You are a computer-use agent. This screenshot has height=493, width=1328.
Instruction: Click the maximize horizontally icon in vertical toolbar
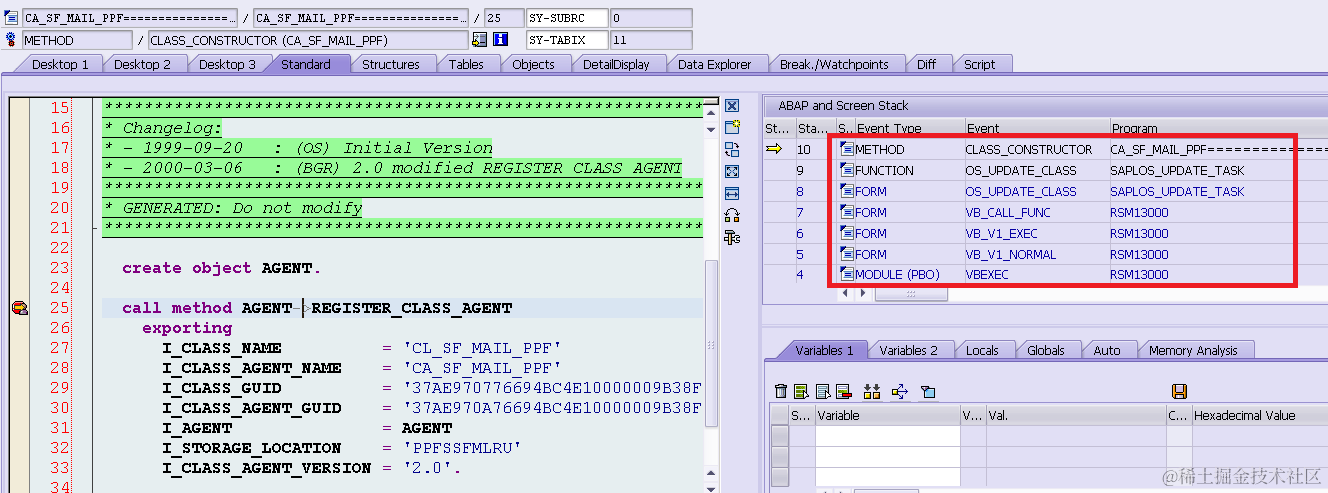point(732,193)
